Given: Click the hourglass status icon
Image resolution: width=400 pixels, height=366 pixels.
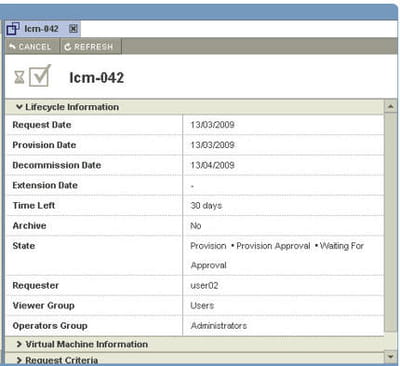Looking at the screenshot, I should tap(19, 77).
